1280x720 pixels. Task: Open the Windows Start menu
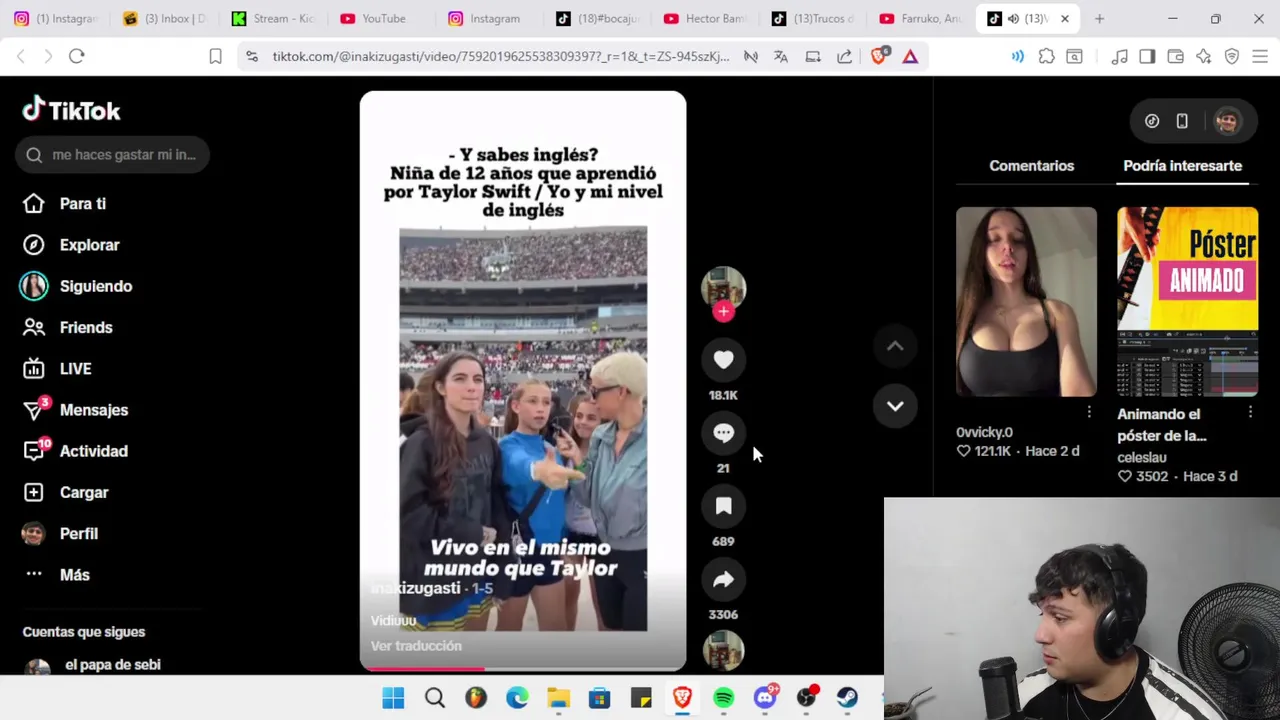coord(393,698)
